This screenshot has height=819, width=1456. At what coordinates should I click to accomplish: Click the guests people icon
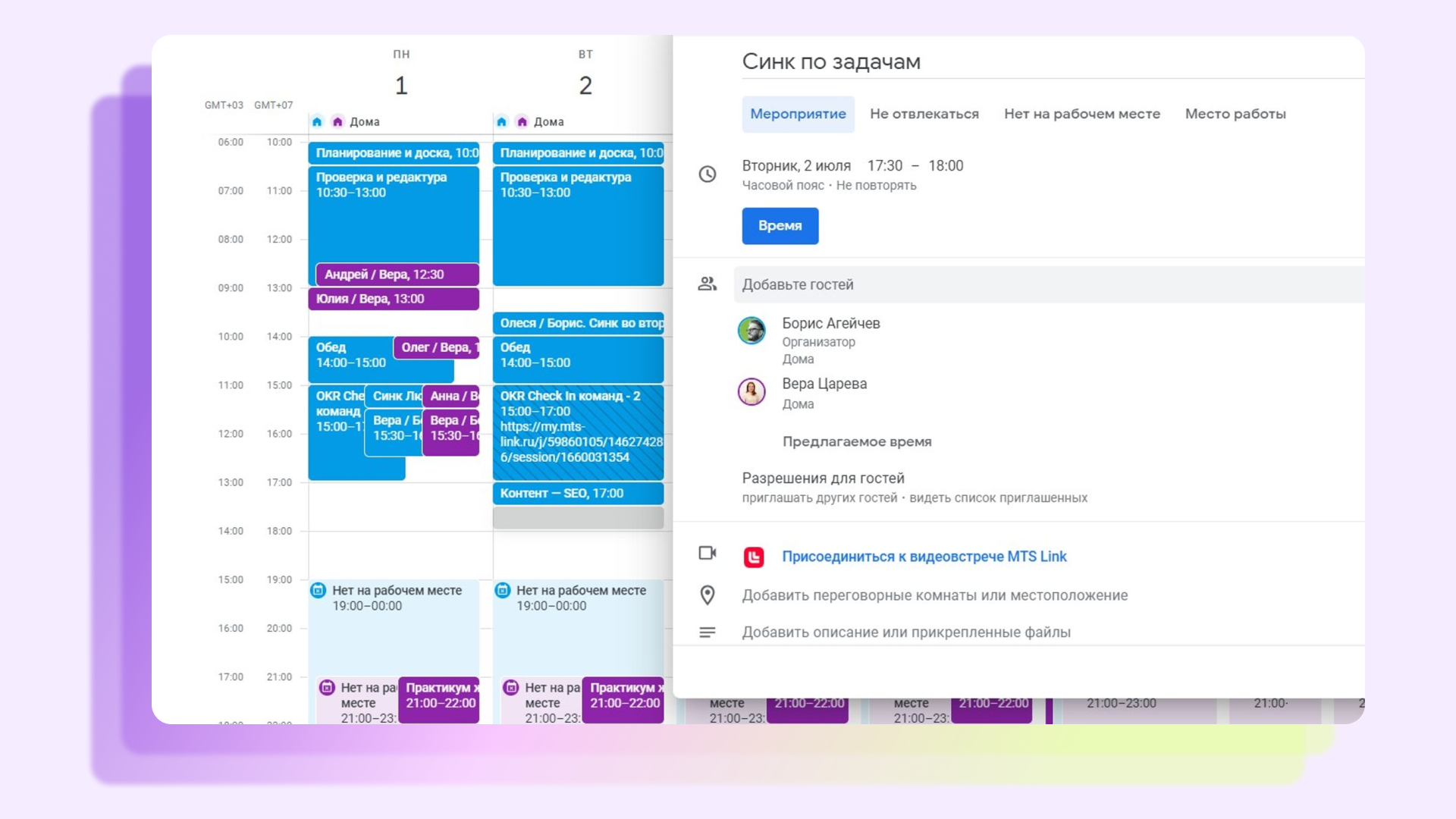[x=707, y=284]
